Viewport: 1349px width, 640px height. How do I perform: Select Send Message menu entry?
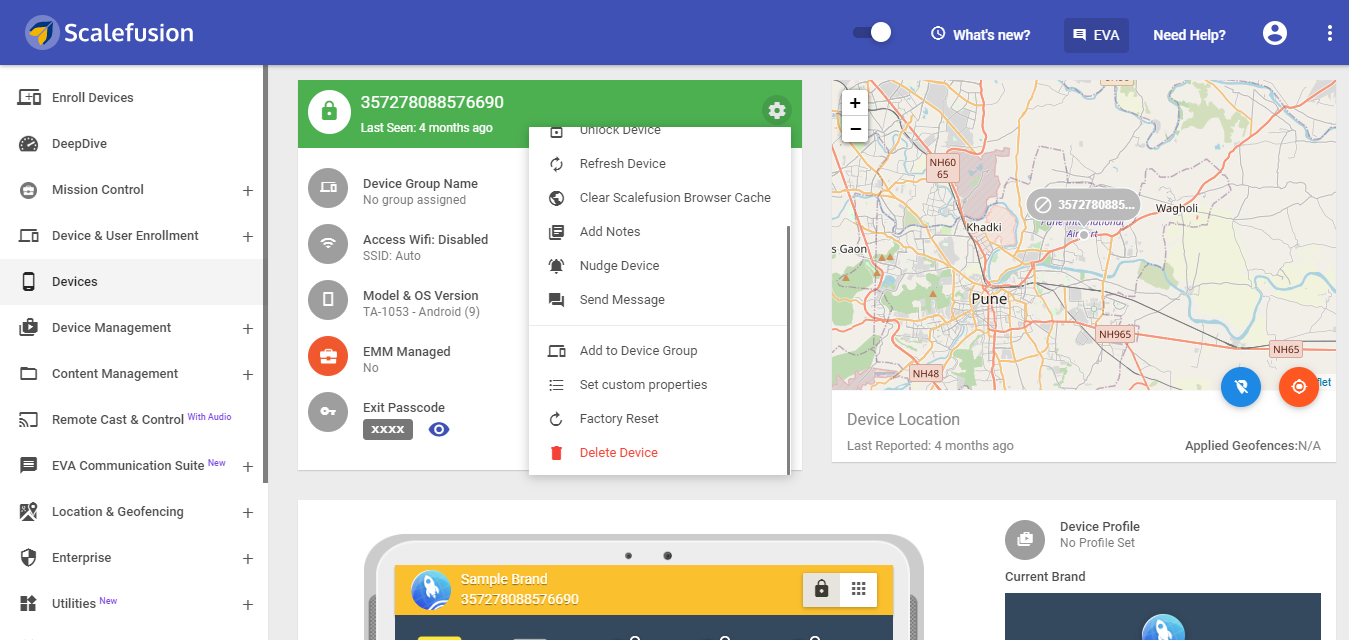tap(658, 300)
